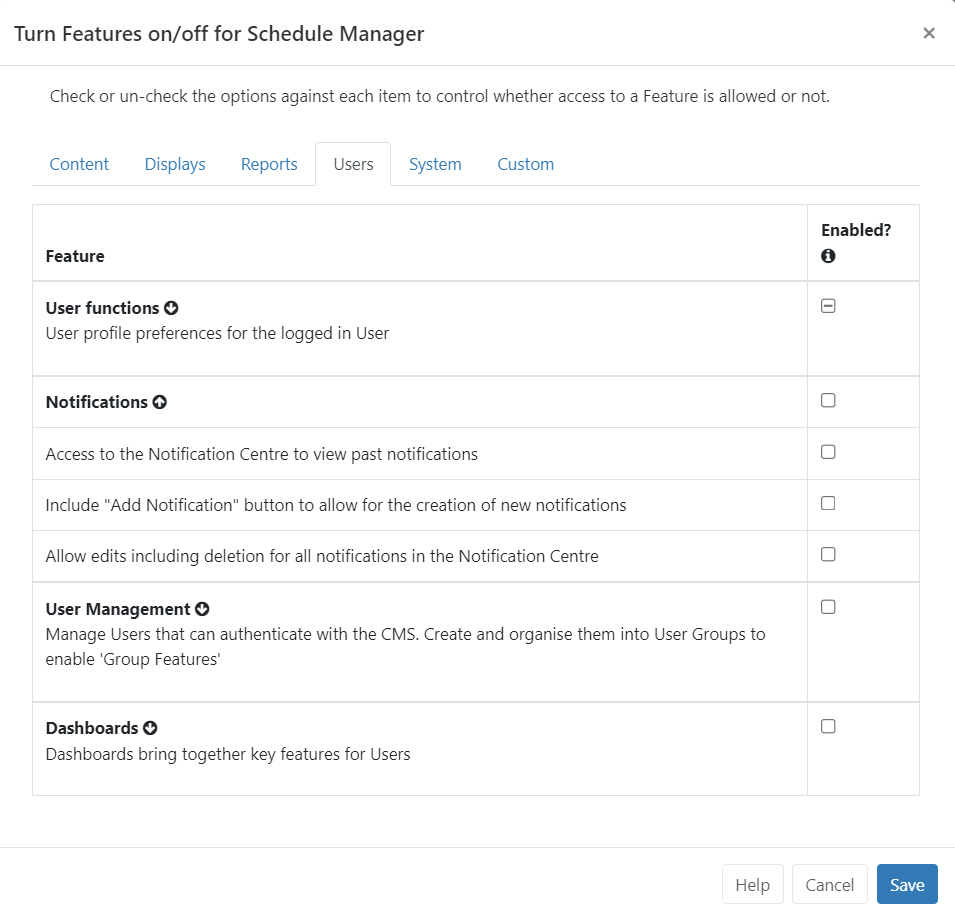Tick the allow edits including deletion checkbox
Viewport: 955px width, 913px height.
coord(828,555)
